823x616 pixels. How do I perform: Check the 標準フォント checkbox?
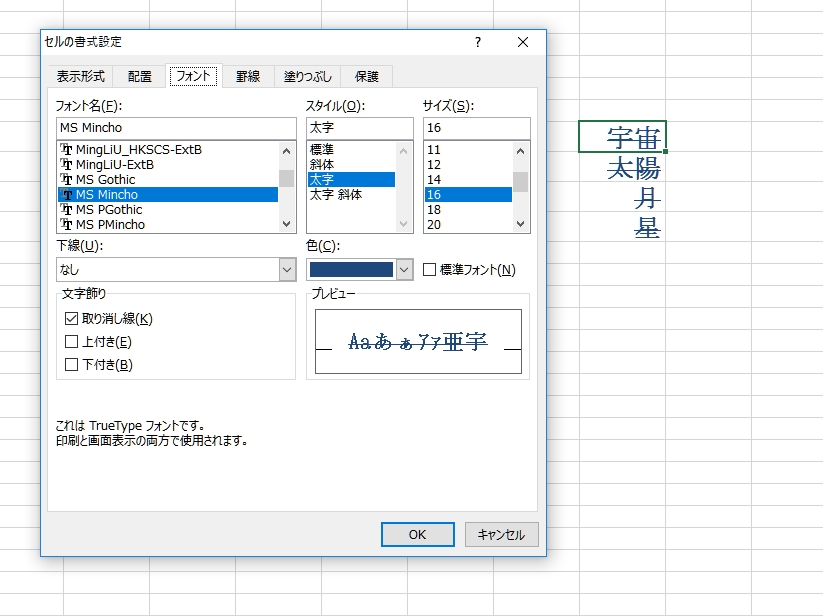[430, 270]
